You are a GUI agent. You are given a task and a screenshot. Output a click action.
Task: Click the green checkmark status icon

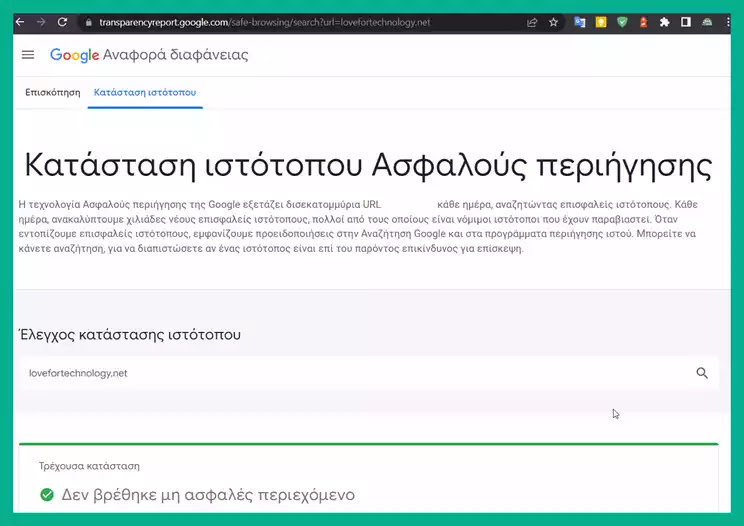47,495
